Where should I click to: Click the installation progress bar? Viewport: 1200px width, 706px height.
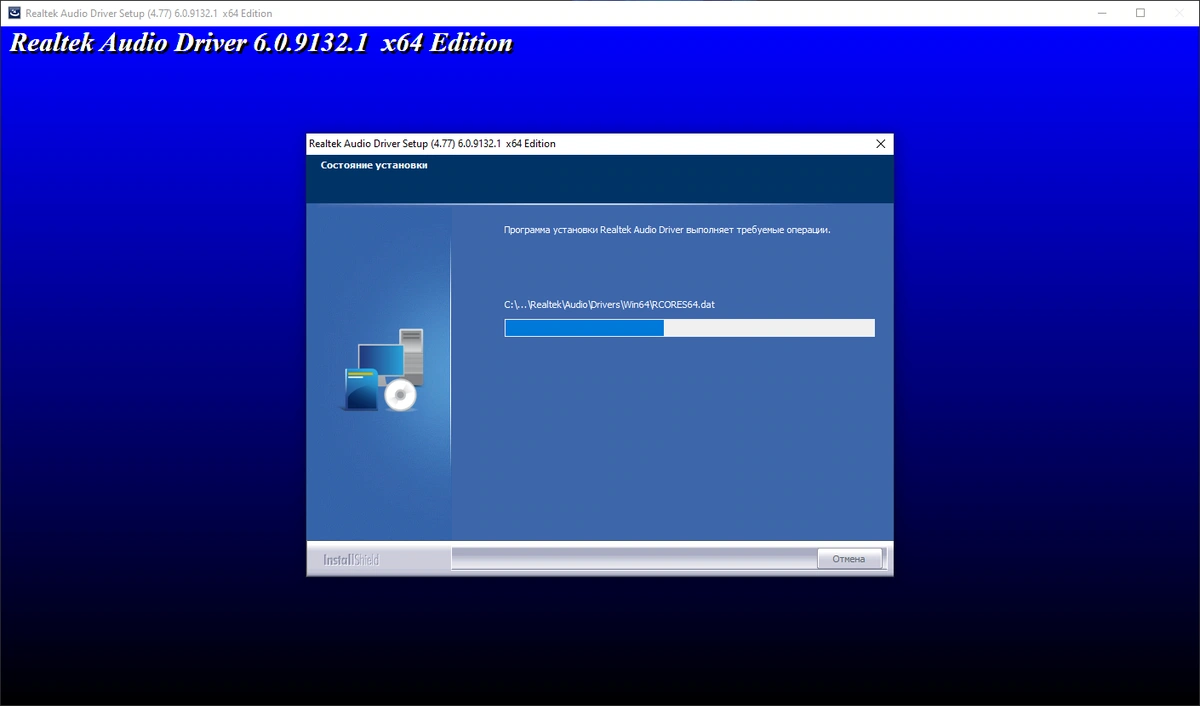tap(689, 328)
